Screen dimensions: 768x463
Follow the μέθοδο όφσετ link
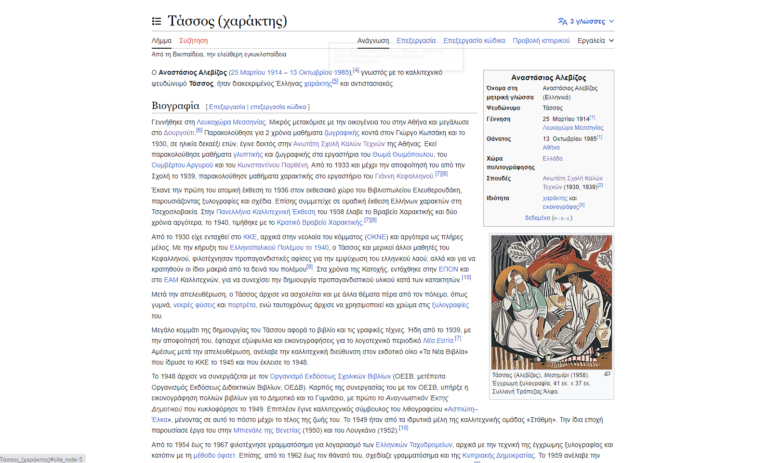coord(214,456)
